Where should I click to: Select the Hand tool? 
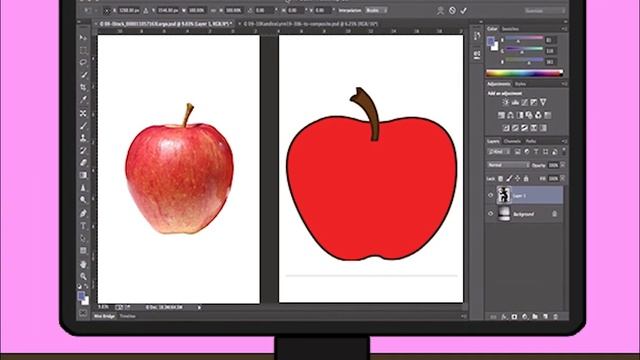click(x=83, y=264)
